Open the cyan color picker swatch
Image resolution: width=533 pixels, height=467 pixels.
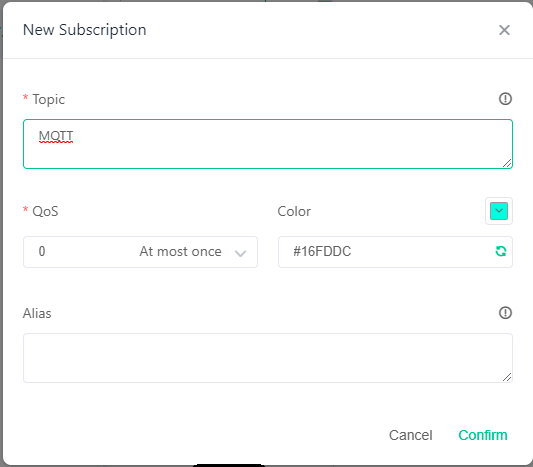click(499, 211)
